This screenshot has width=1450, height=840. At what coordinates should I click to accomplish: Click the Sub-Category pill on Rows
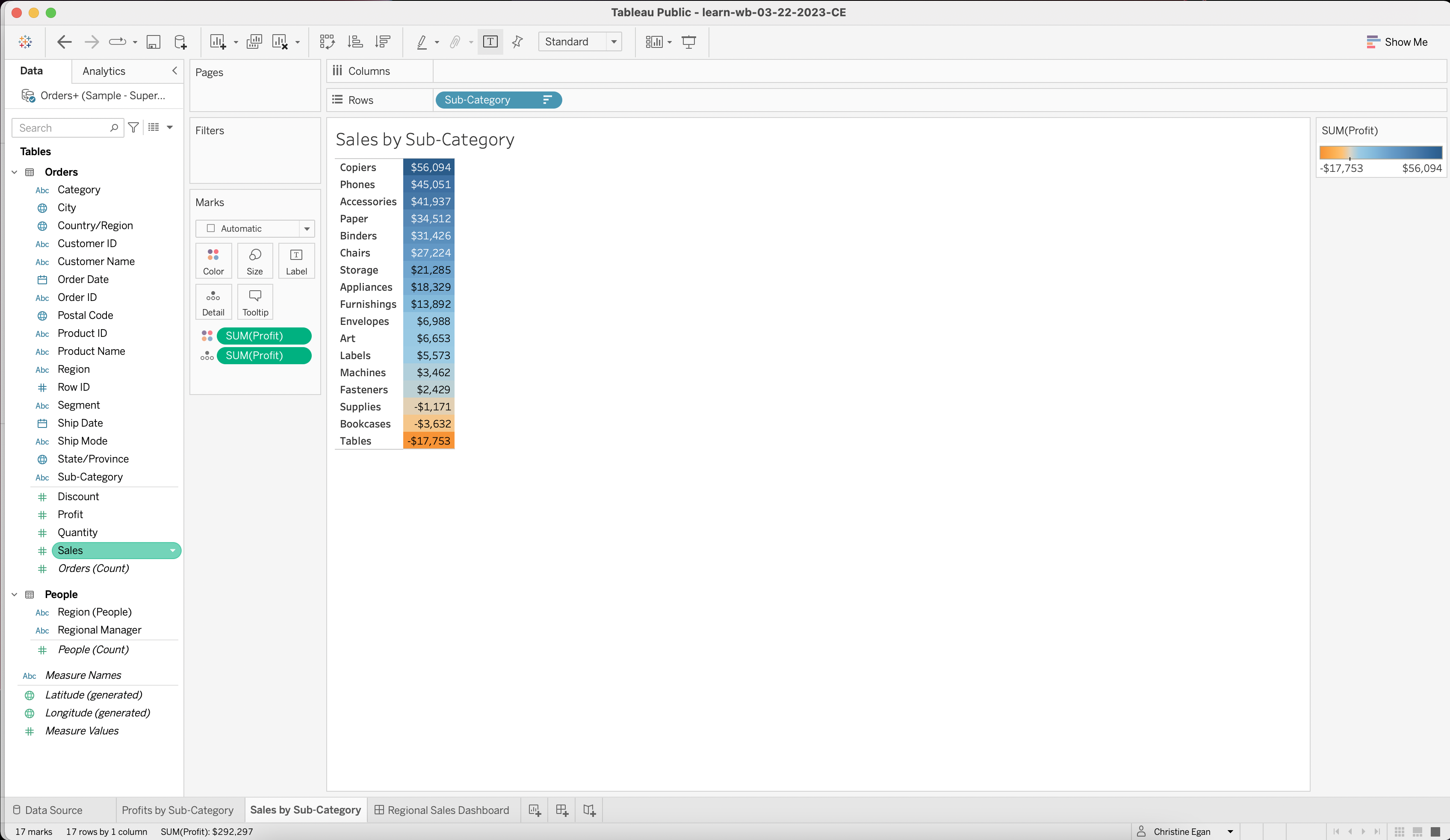click(x=498, y=100)
